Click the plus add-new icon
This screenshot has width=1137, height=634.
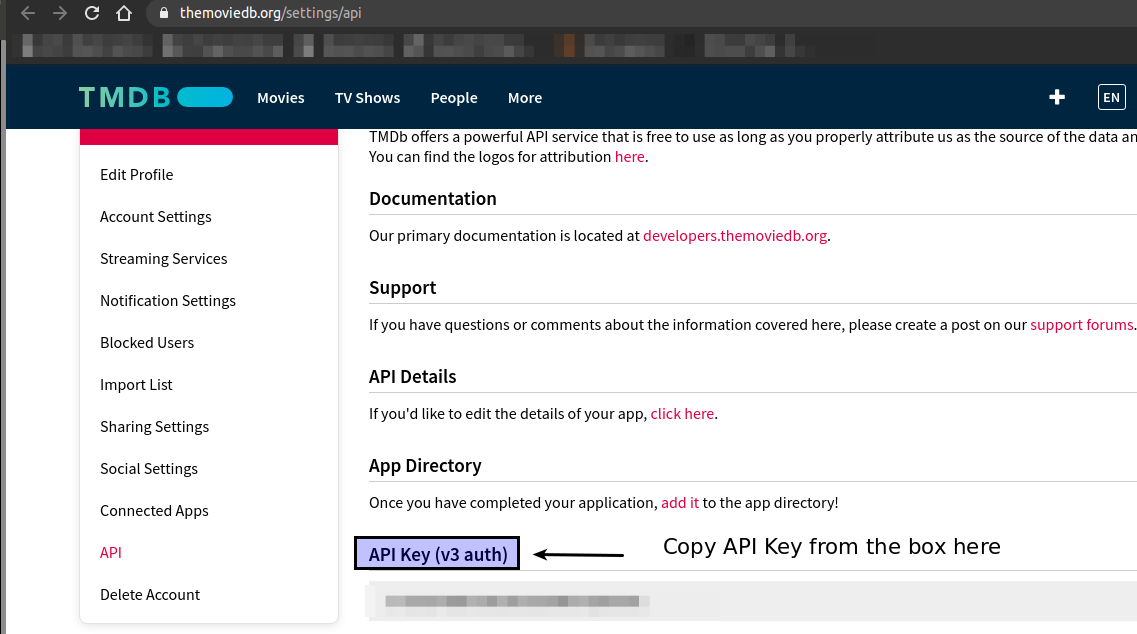(1057, 97)
